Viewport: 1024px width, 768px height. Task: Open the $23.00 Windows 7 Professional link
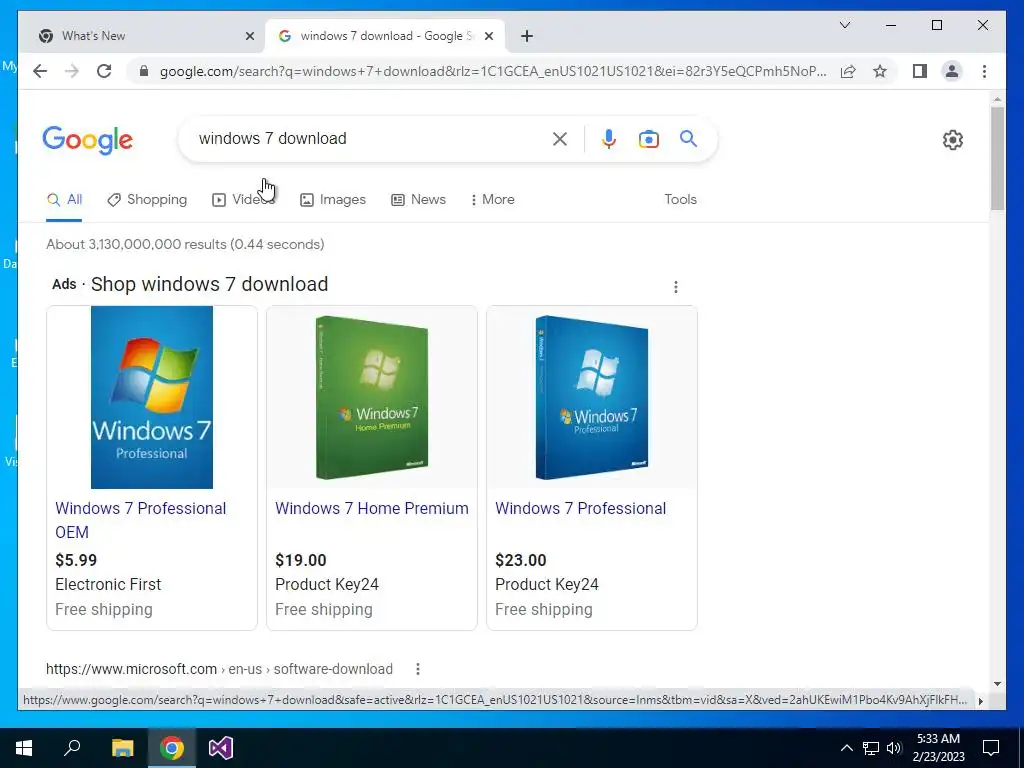point(581,508)
